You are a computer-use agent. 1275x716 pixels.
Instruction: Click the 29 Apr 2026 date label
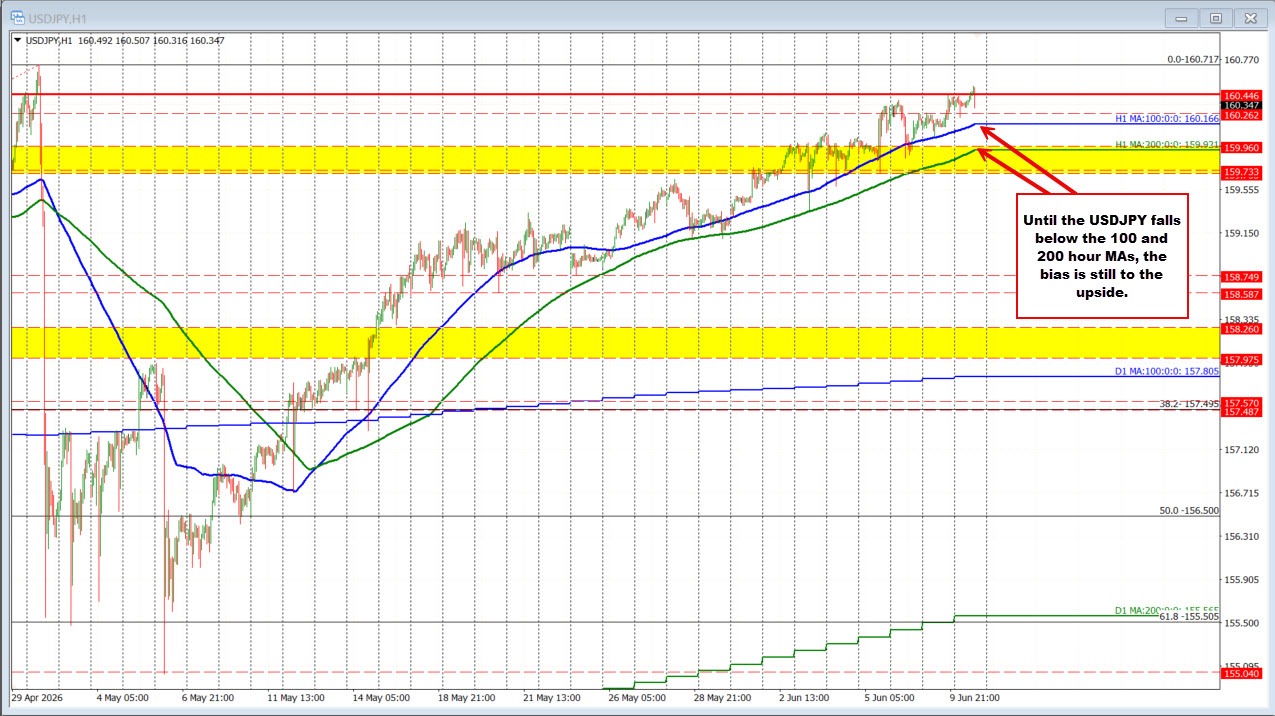click(37, 698)
